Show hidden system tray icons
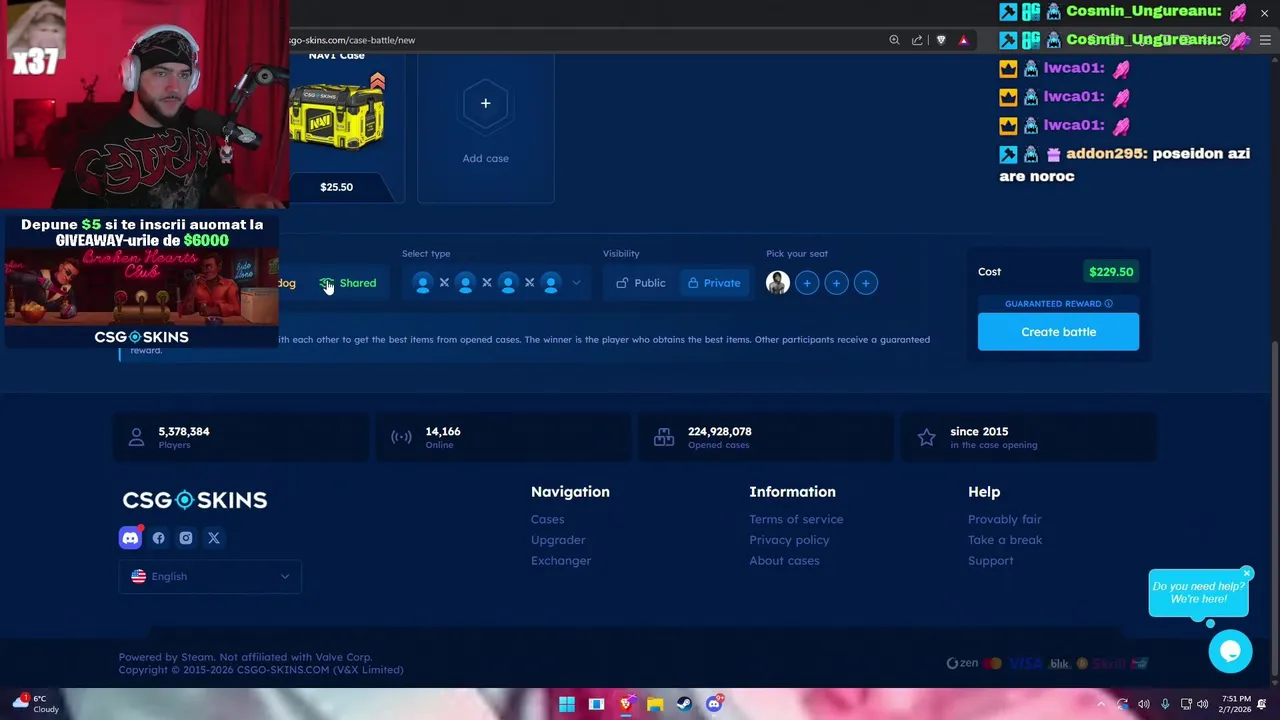1280x720 pixels. (1101, 704)
